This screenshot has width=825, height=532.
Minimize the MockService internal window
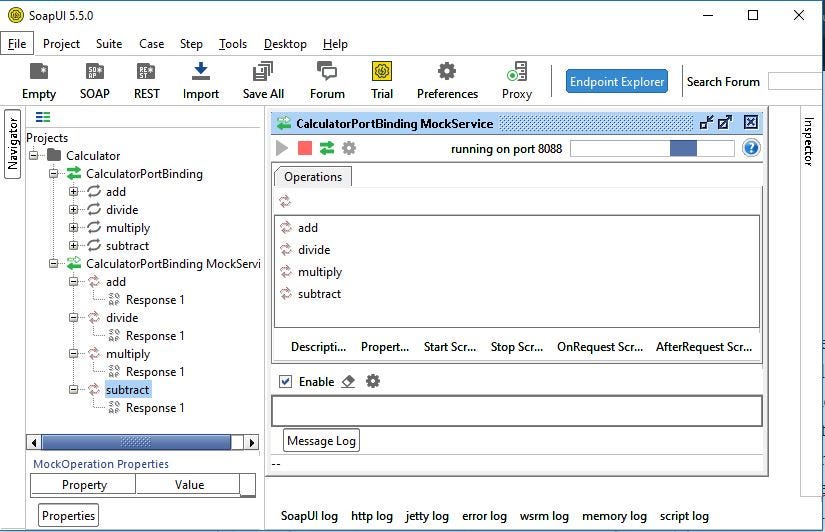[707, 123]
